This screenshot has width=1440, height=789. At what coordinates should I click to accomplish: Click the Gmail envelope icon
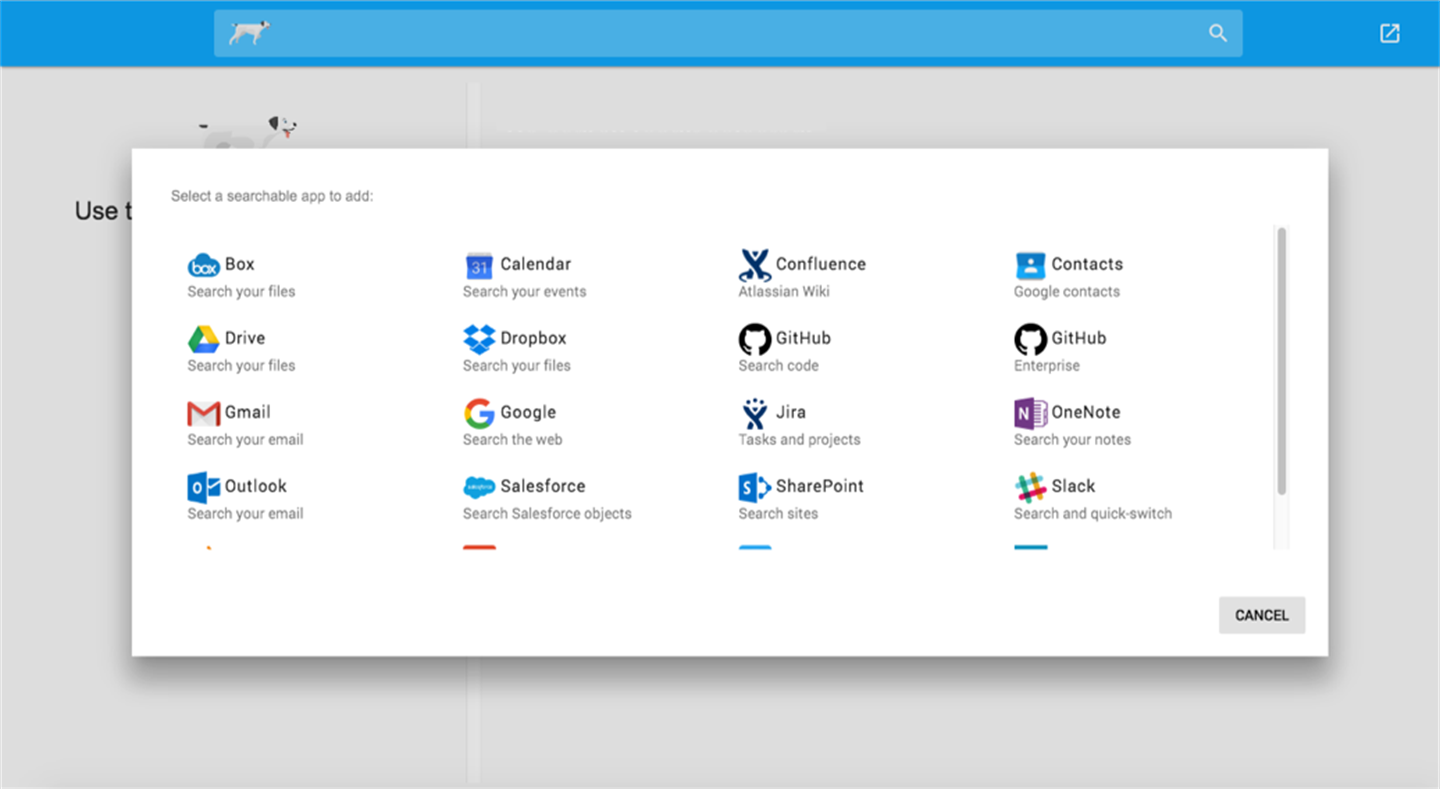(204, 413)
